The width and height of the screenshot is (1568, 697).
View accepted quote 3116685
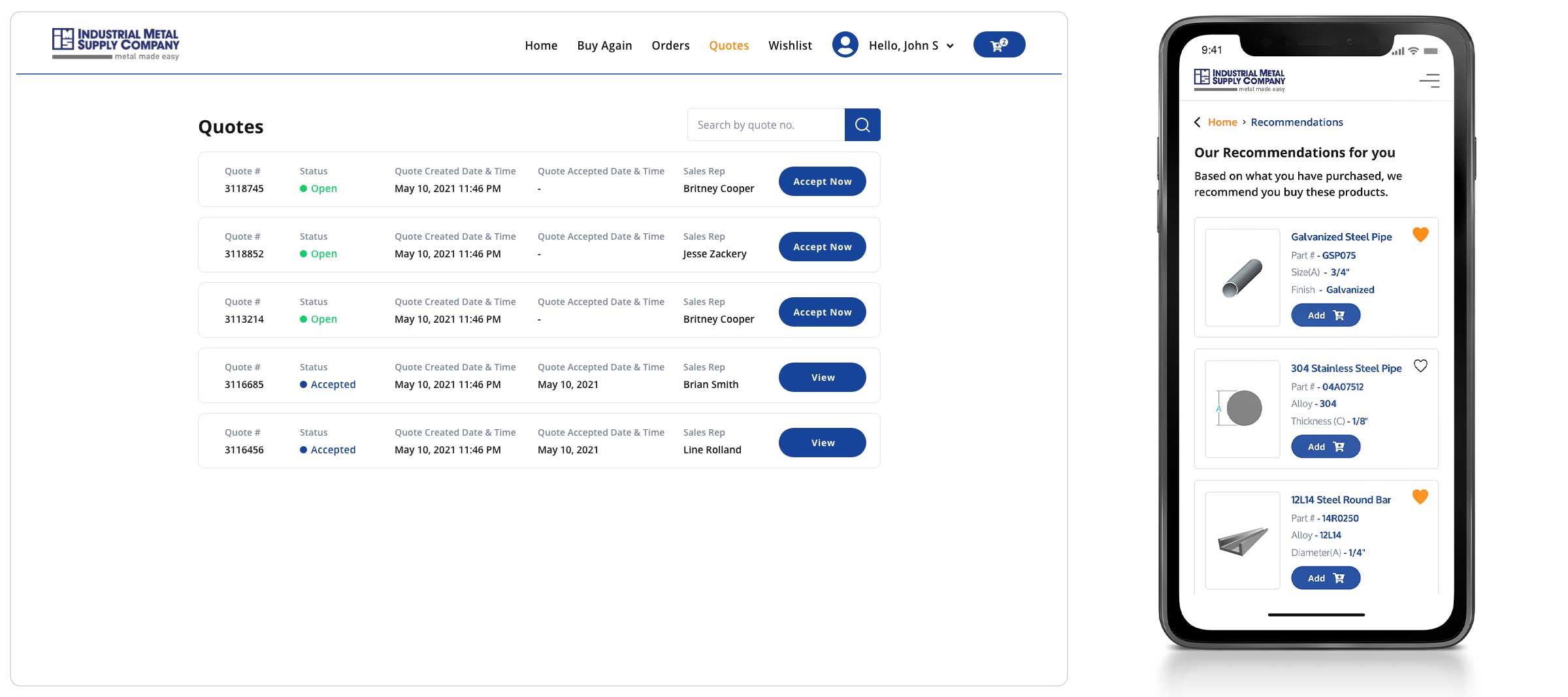point(822,378)
